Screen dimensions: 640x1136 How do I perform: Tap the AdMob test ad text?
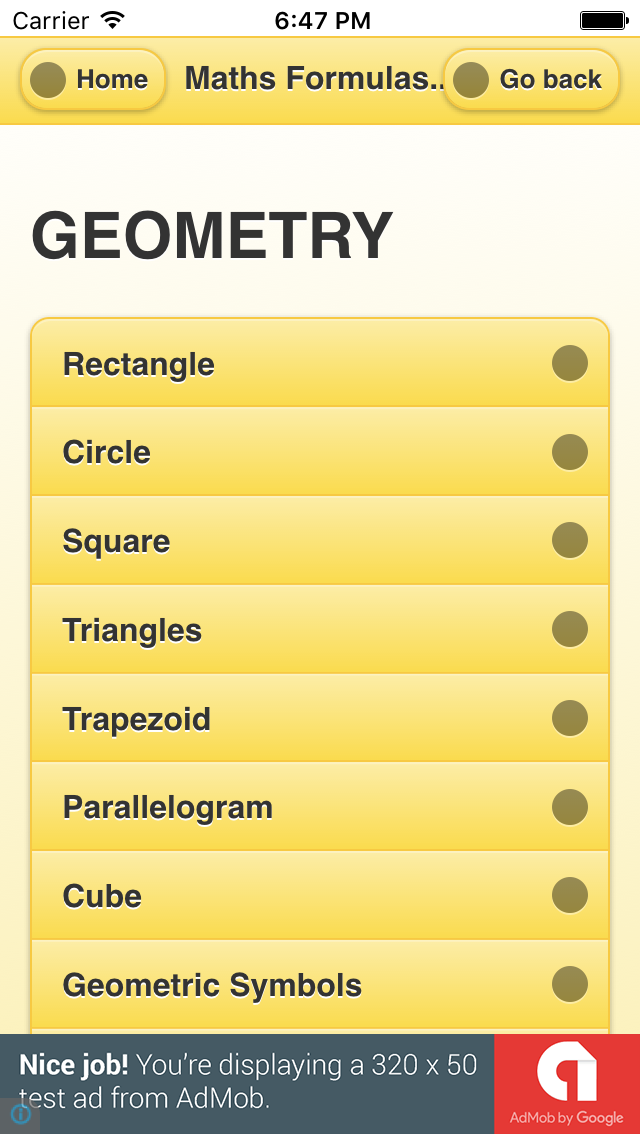248,1082
